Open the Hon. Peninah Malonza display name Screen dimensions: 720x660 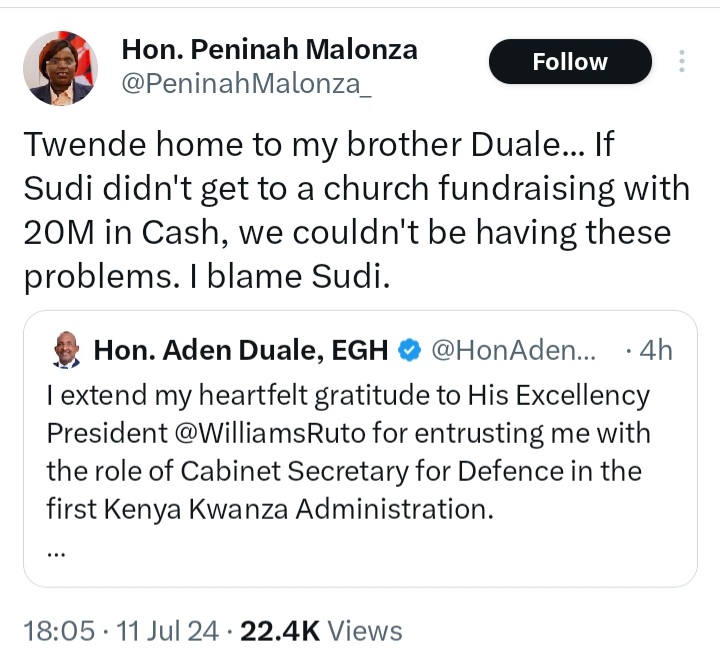tap(270, 49)
